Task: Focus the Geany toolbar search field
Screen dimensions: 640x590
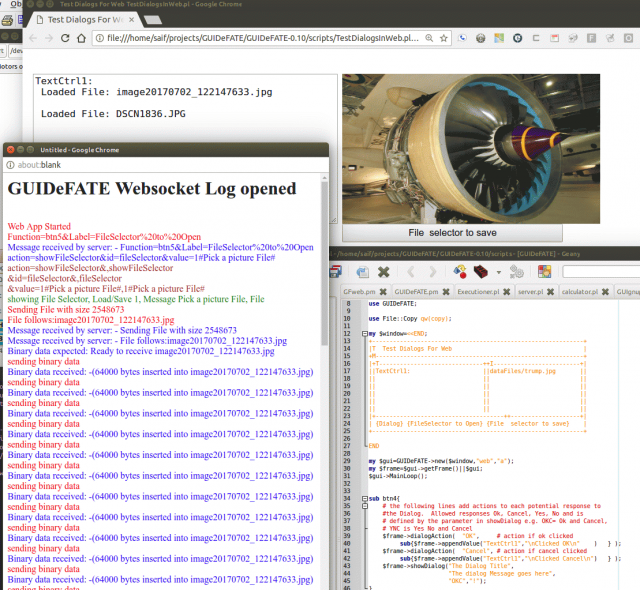Action: (601, 271)
